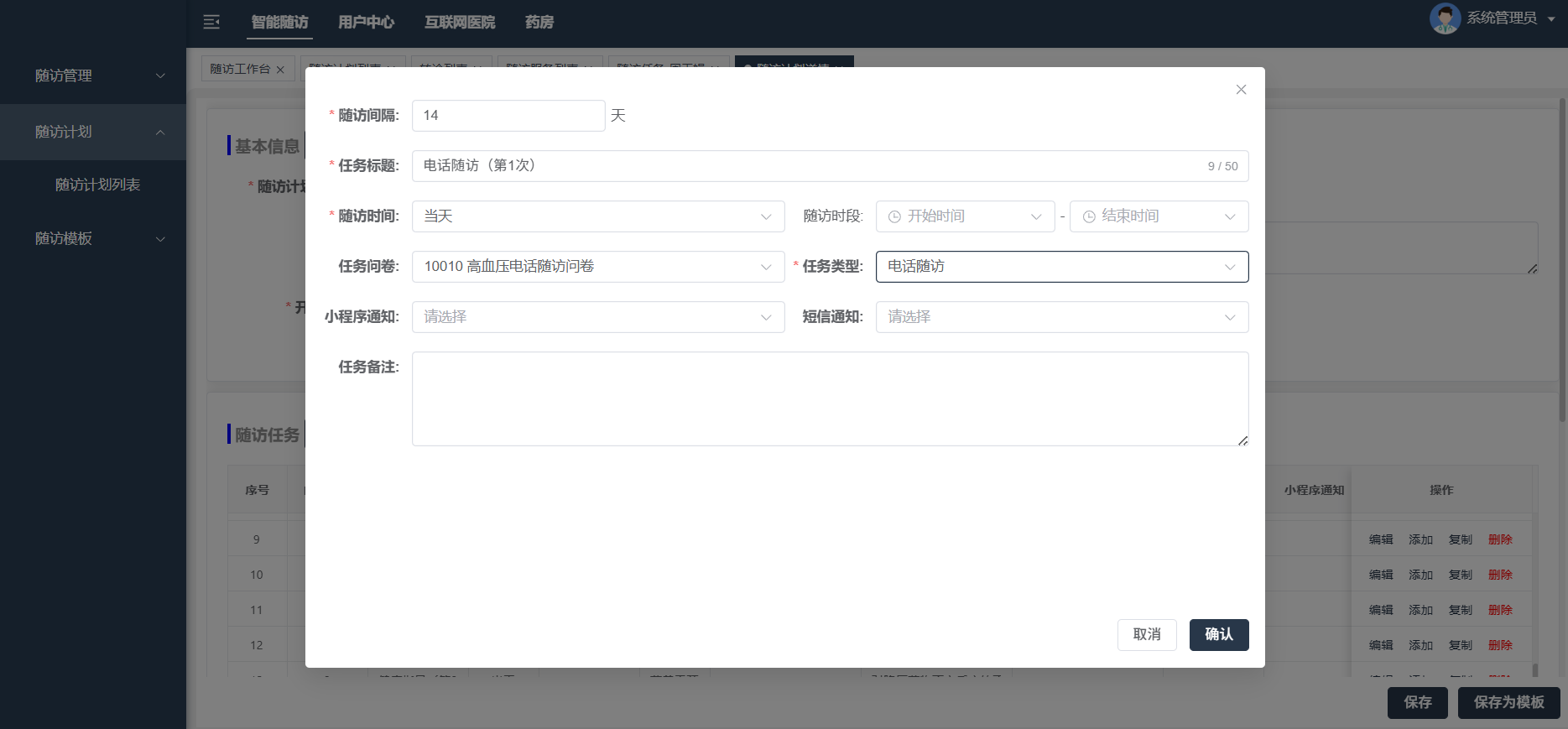Collapse the 随访计划 sidebar section

coord(93,132)
